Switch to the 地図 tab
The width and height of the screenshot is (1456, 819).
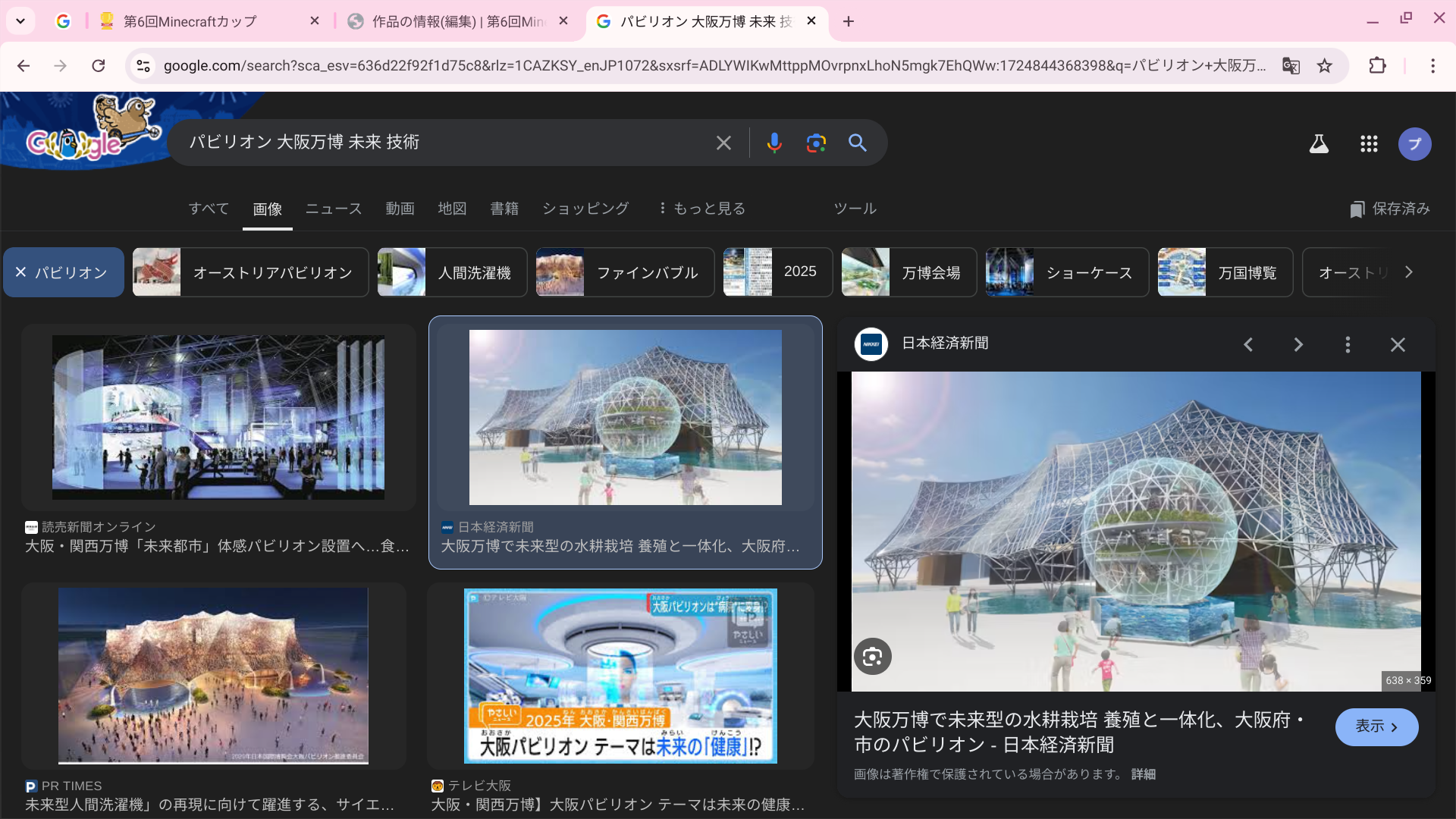tap(452, 209)
